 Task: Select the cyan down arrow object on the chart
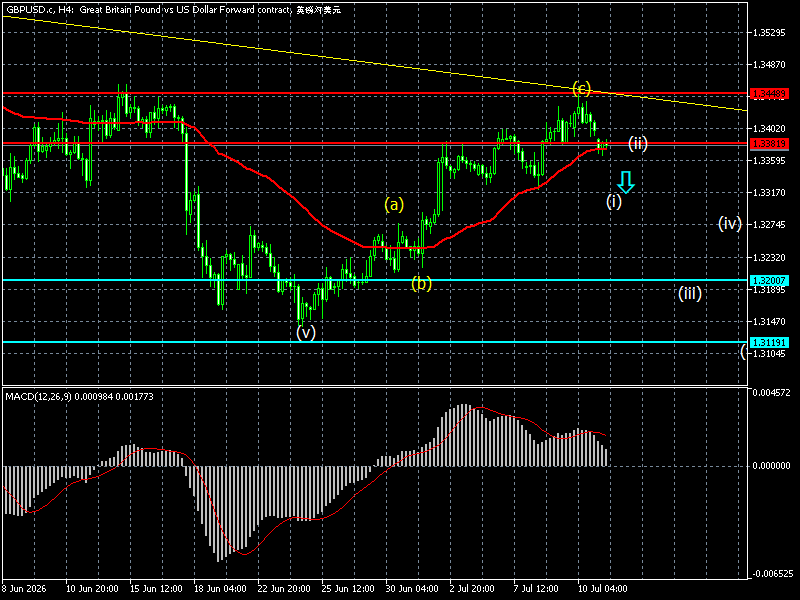coord(626,182)
